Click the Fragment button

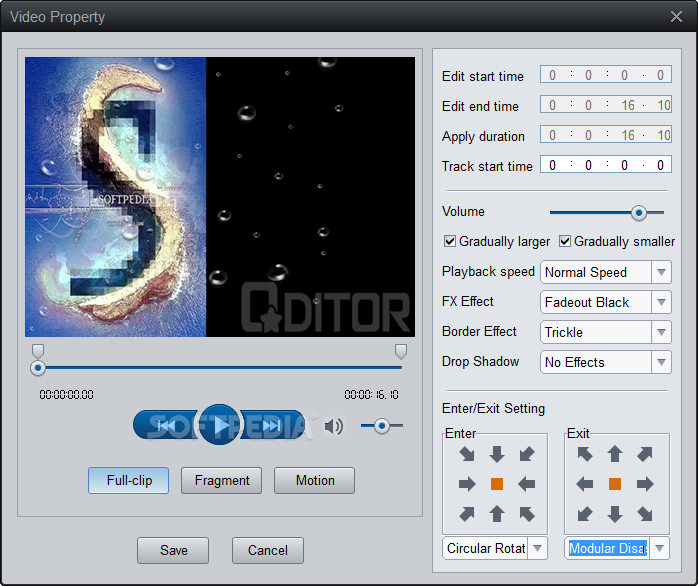(221, 480)
